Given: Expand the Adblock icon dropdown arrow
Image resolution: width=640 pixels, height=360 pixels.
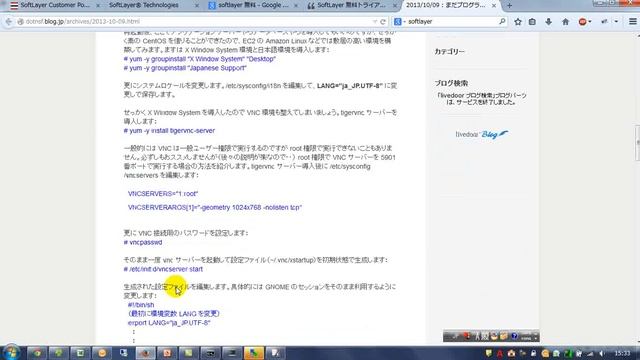Looking at the screenshot, I should coord(590,22).
